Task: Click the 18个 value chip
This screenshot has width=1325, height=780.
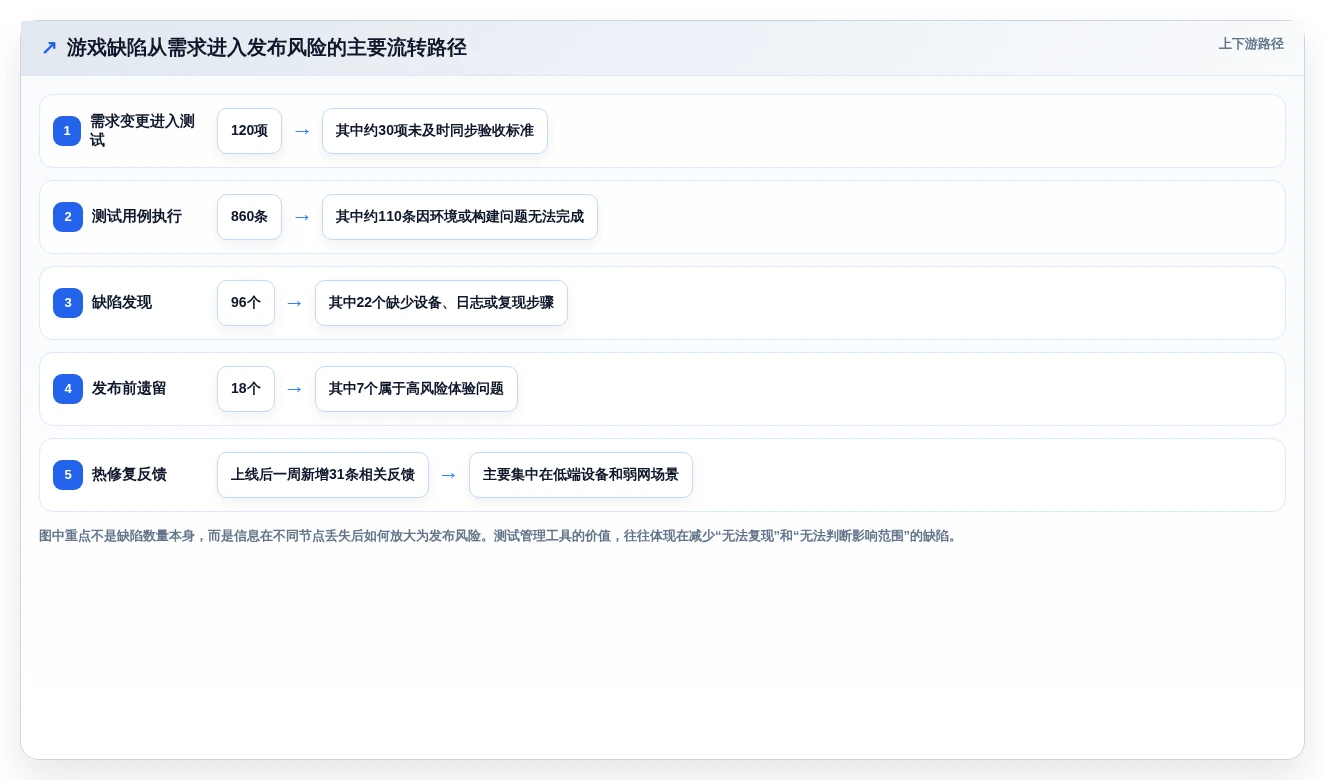Action: tap(246, 389)
